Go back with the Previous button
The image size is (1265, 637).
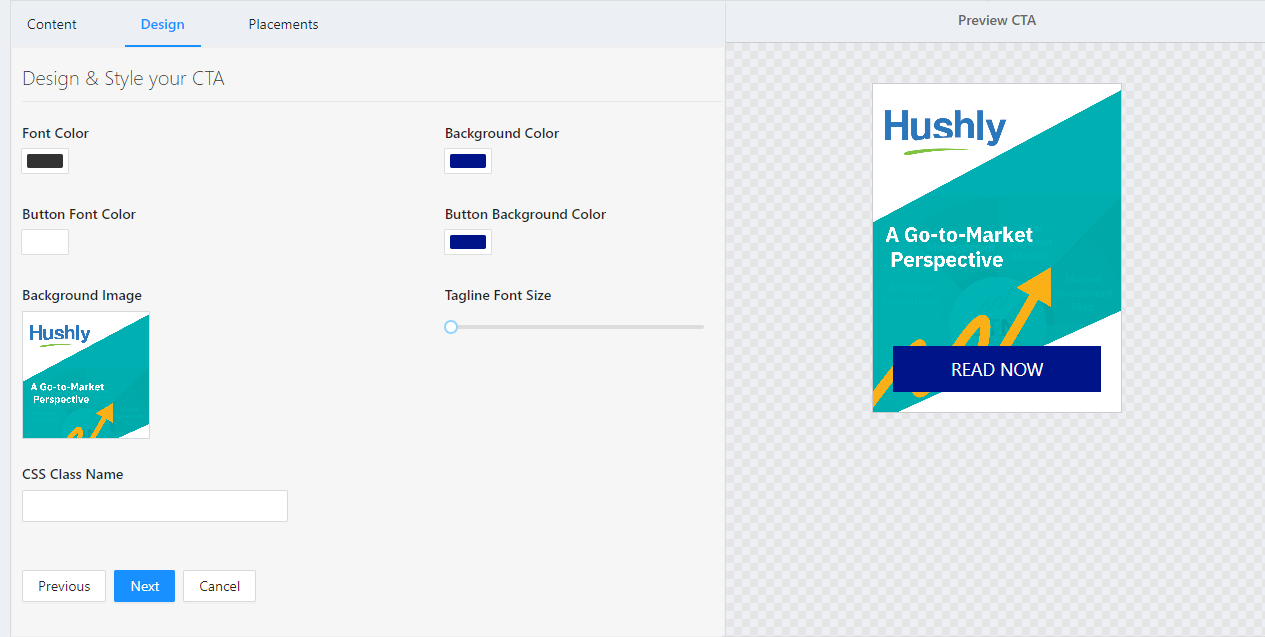point(64,586)
